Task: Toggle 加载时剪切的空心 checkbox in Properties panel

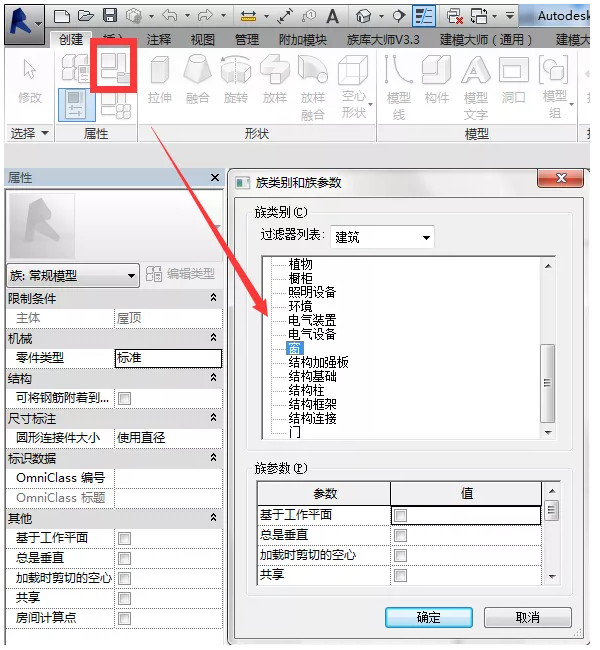Action: [x=124, y=578]
